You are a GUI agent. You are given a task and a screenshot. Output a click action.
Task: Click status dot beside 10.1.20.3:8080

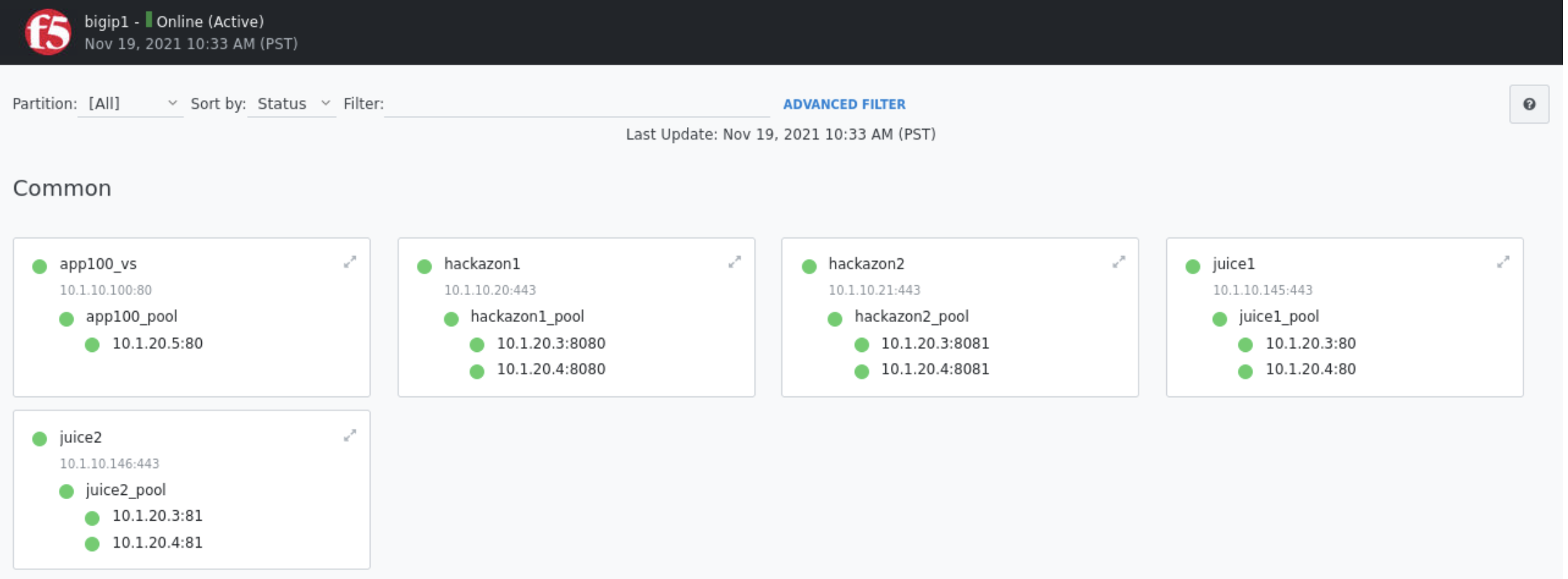[x=477, y=345]
